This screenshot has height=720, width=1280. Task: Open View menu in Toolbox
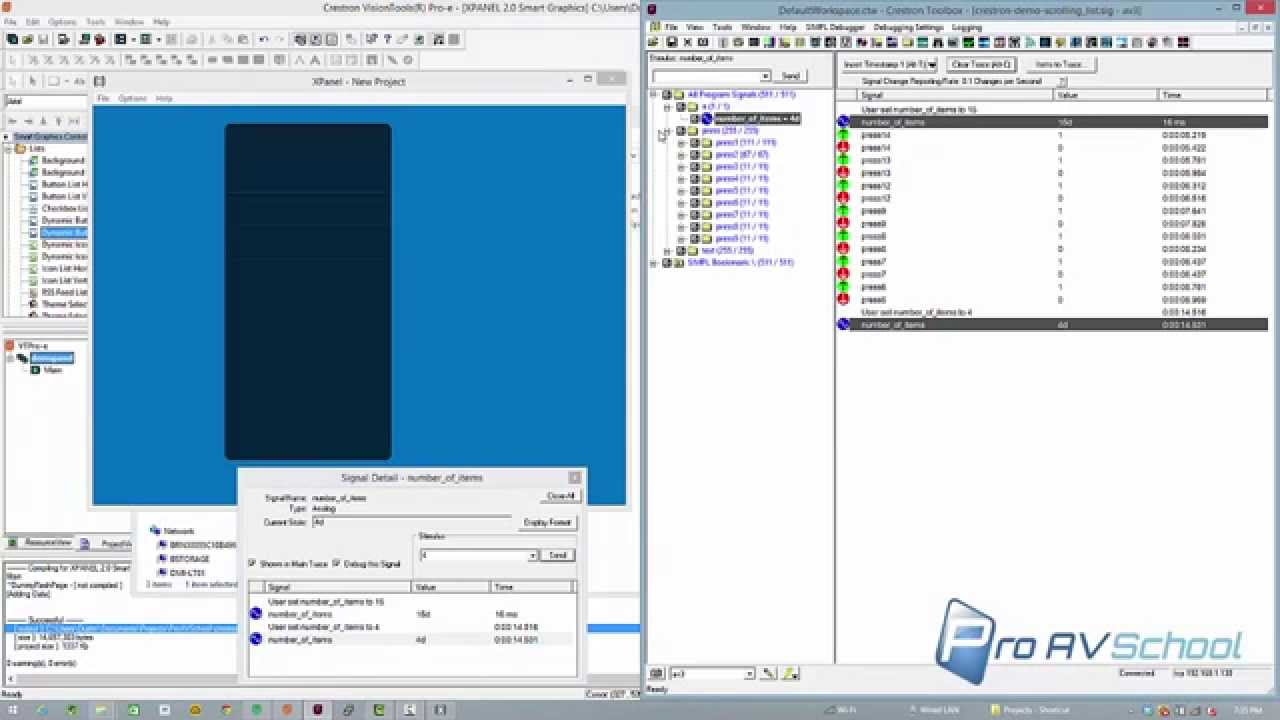click(695, 27)
